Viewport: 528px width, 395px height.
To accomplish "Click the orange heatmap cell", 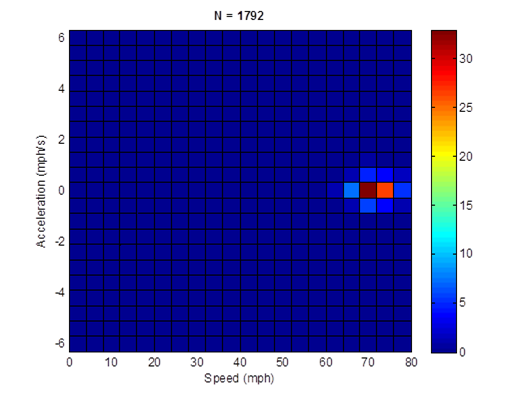I will tap(385, 190).
